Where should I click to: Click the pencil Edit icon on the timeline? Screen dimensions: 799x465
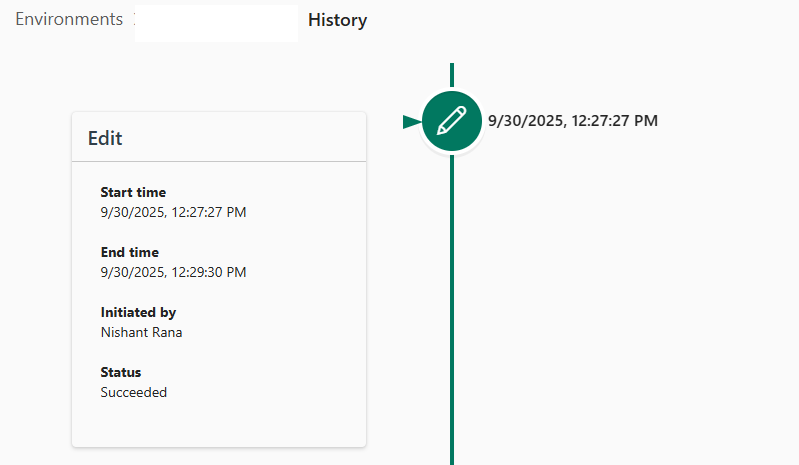coord(452,121)
